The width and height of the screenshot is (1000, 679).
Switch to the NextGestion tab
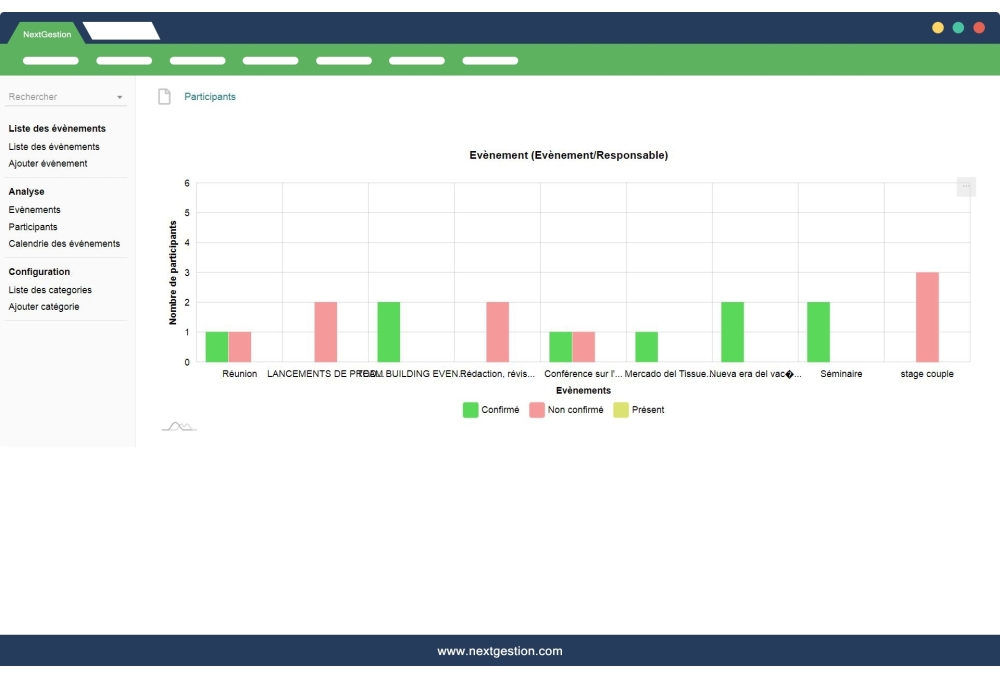click(47, 34)
